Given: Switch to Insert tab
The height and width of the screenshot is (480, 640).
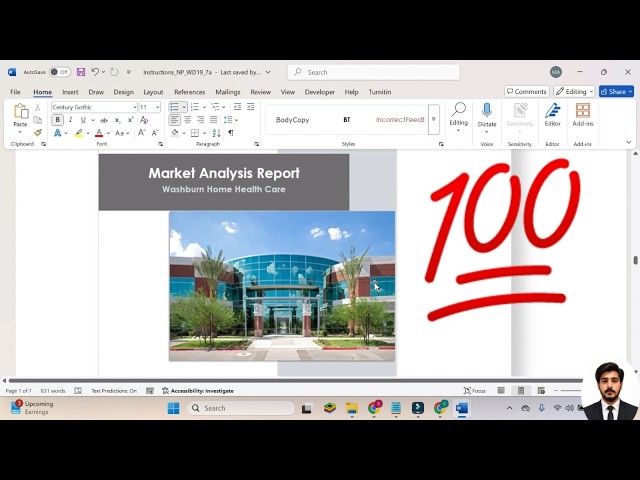Looking at the screenshot, I should (x=70, y=92).
